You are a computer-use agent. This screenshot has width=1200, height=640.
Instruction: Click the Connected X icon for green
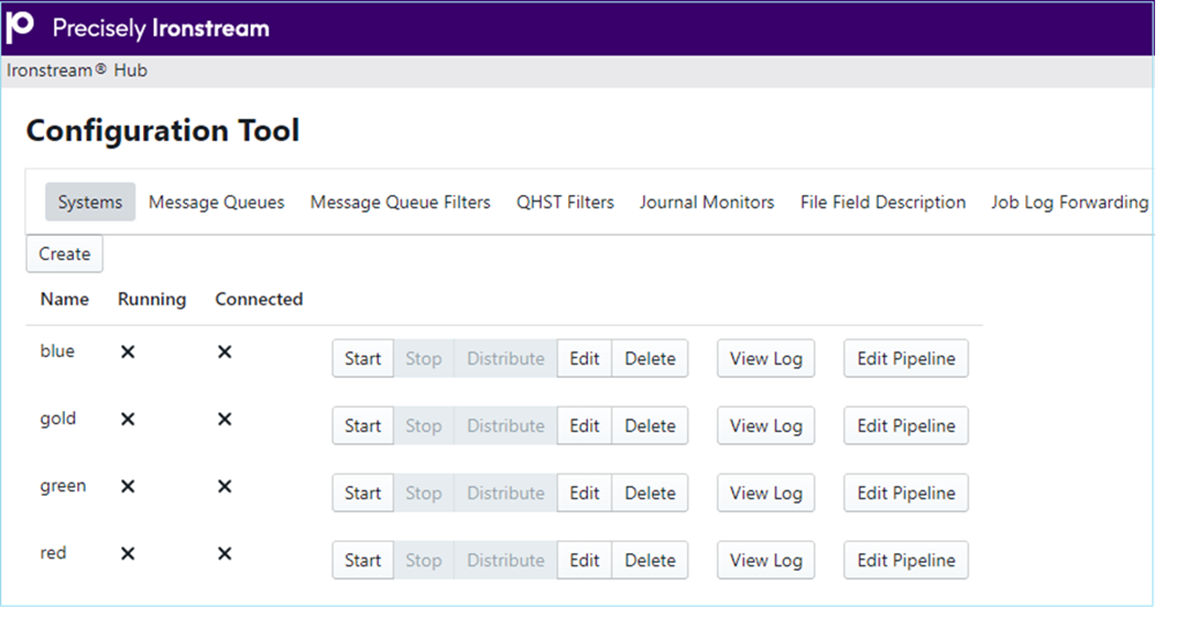pyautogui.click(x=225, y=486)
